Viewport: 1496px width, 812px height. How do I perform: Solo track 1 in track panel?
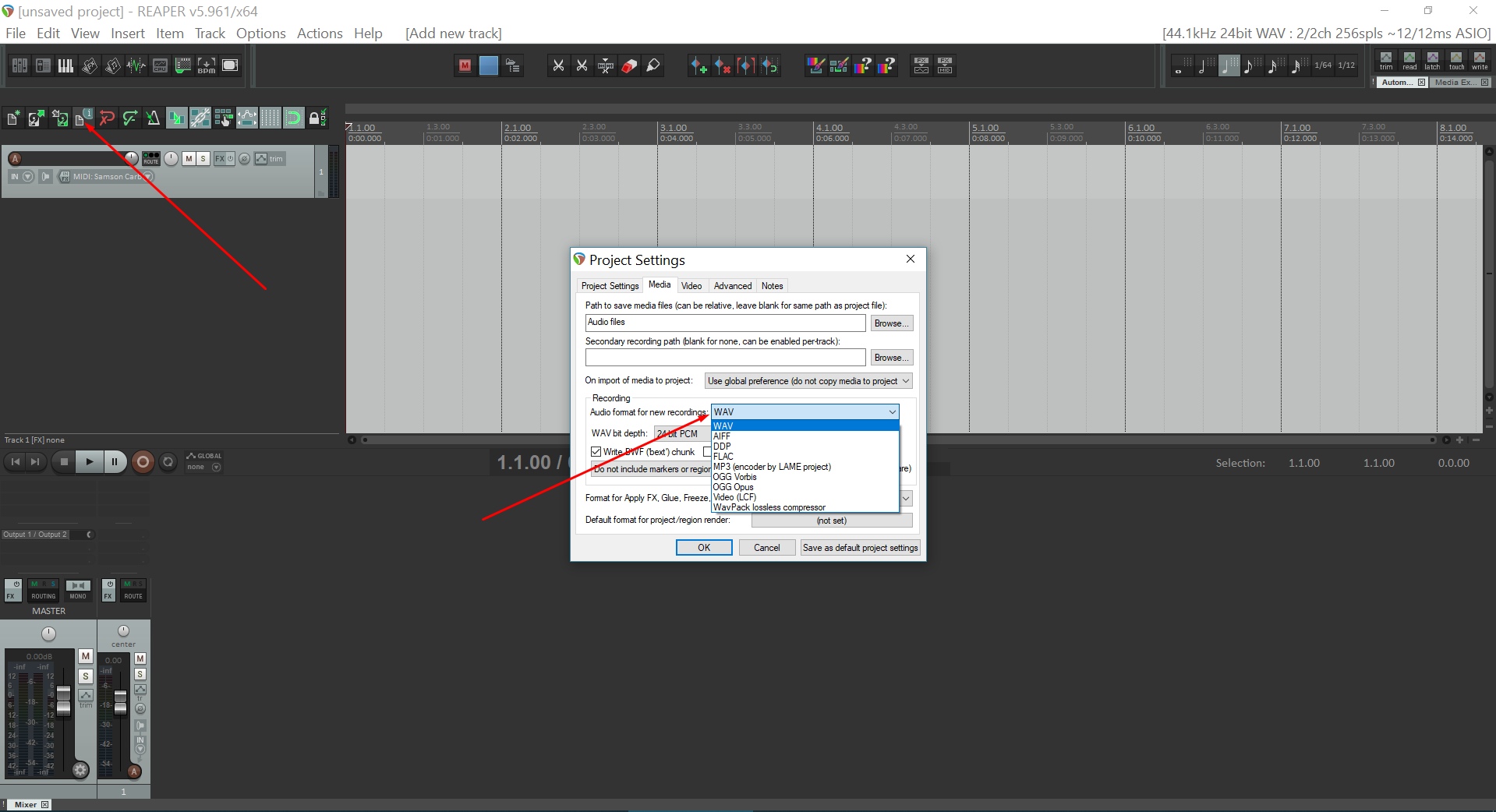pyautogui.click(x=203, y=158)
